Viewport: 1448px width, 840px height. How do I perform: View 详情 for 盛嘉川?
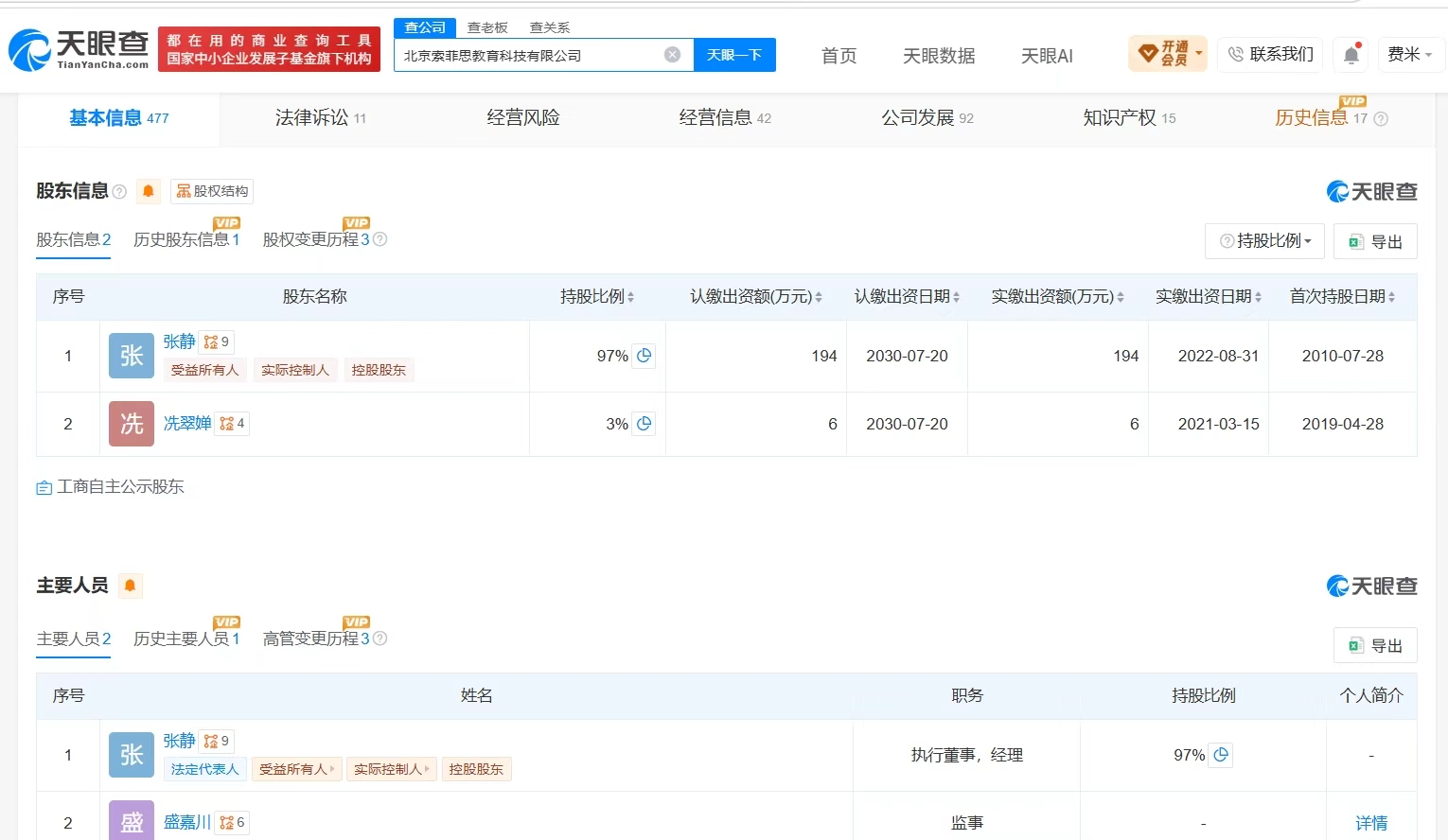[1371, 823]
